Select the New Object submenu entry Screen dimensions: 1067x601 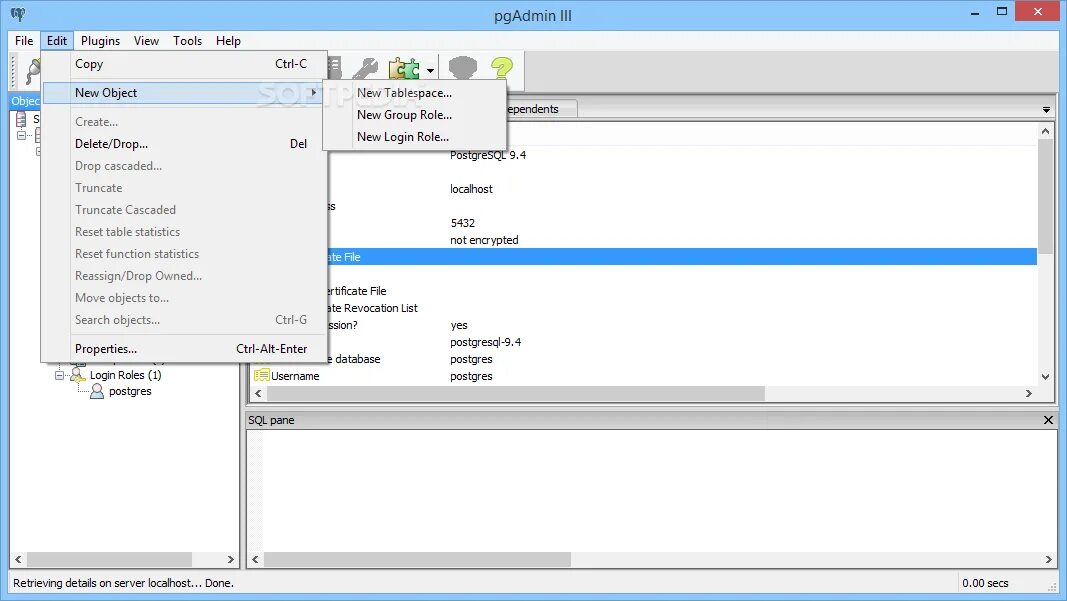point(184,93)
